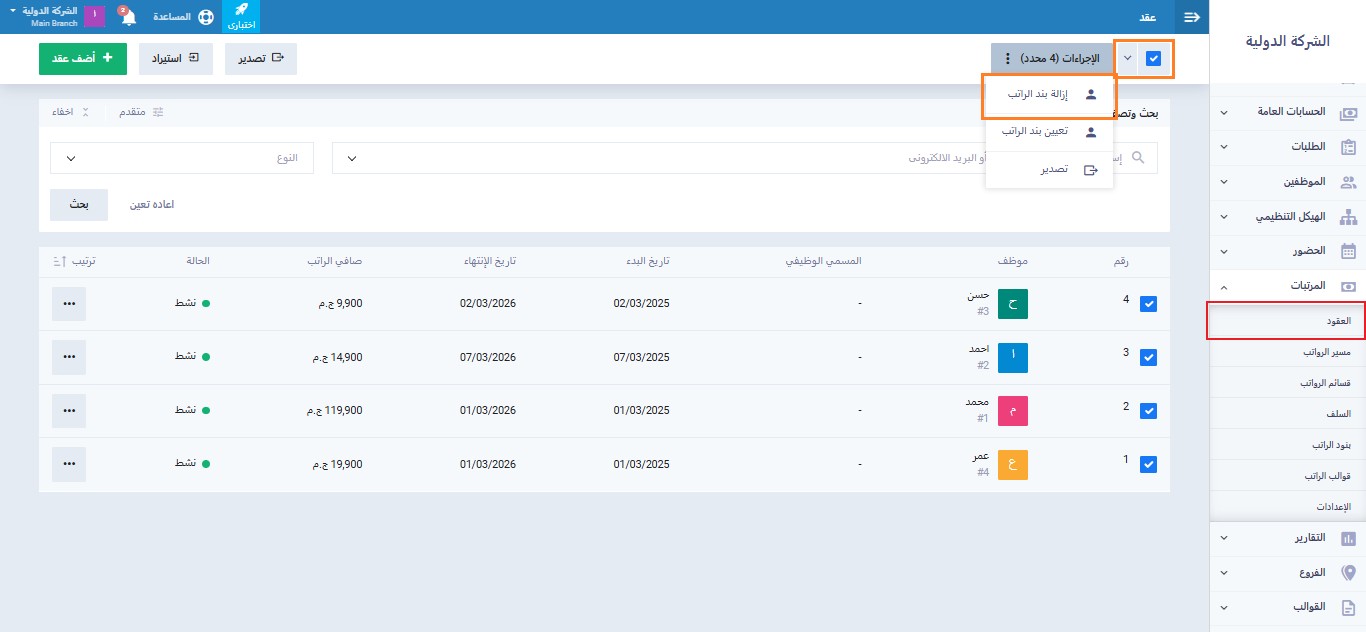The image size is (1366, 632).
Task: Click the اخفاء hide filter icon
Action: (x=85, y=112)
